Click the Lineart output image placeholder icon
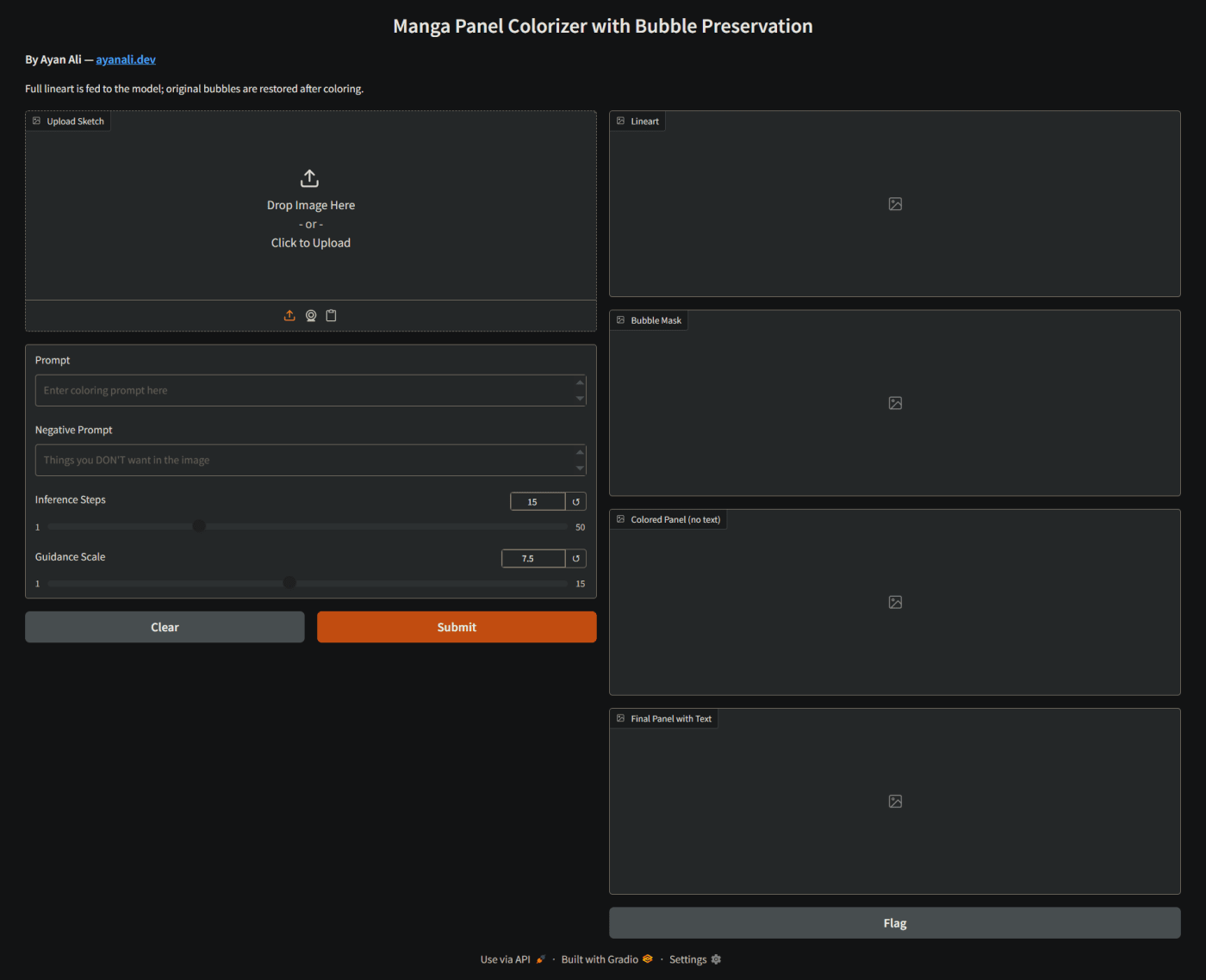This screenshot has width=1206, height=980. [895, 204]
